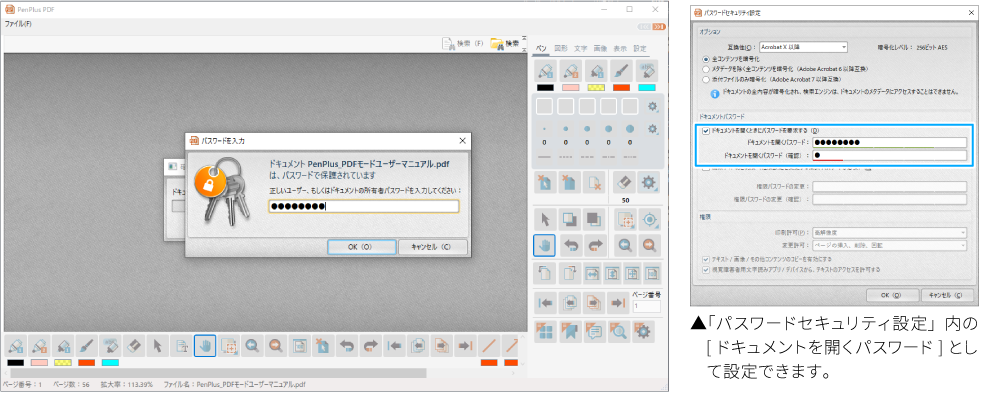The width and height of the screenshot is (986, 399).
Task: Close the パスワードを入力 dialog
Action: tap(462, 141)
